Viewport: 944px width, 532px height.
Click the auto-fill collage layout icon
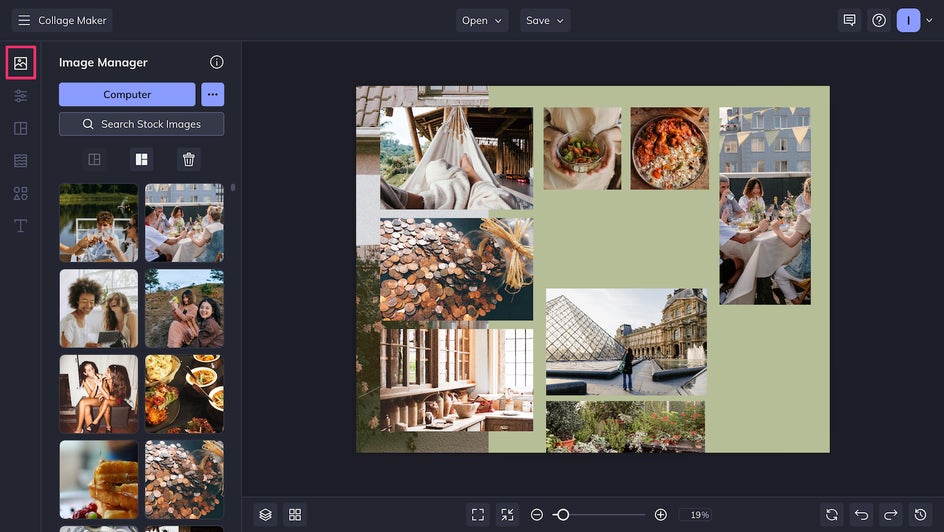pyautogui.click(x=95, y=159)
